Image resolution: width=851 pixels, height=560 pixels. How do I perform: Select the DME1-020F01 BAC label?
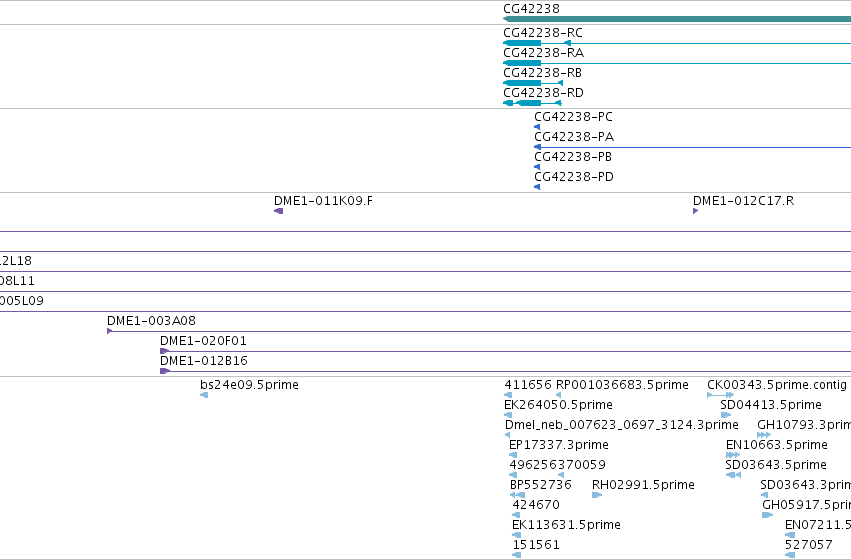(x=204, y=341)
